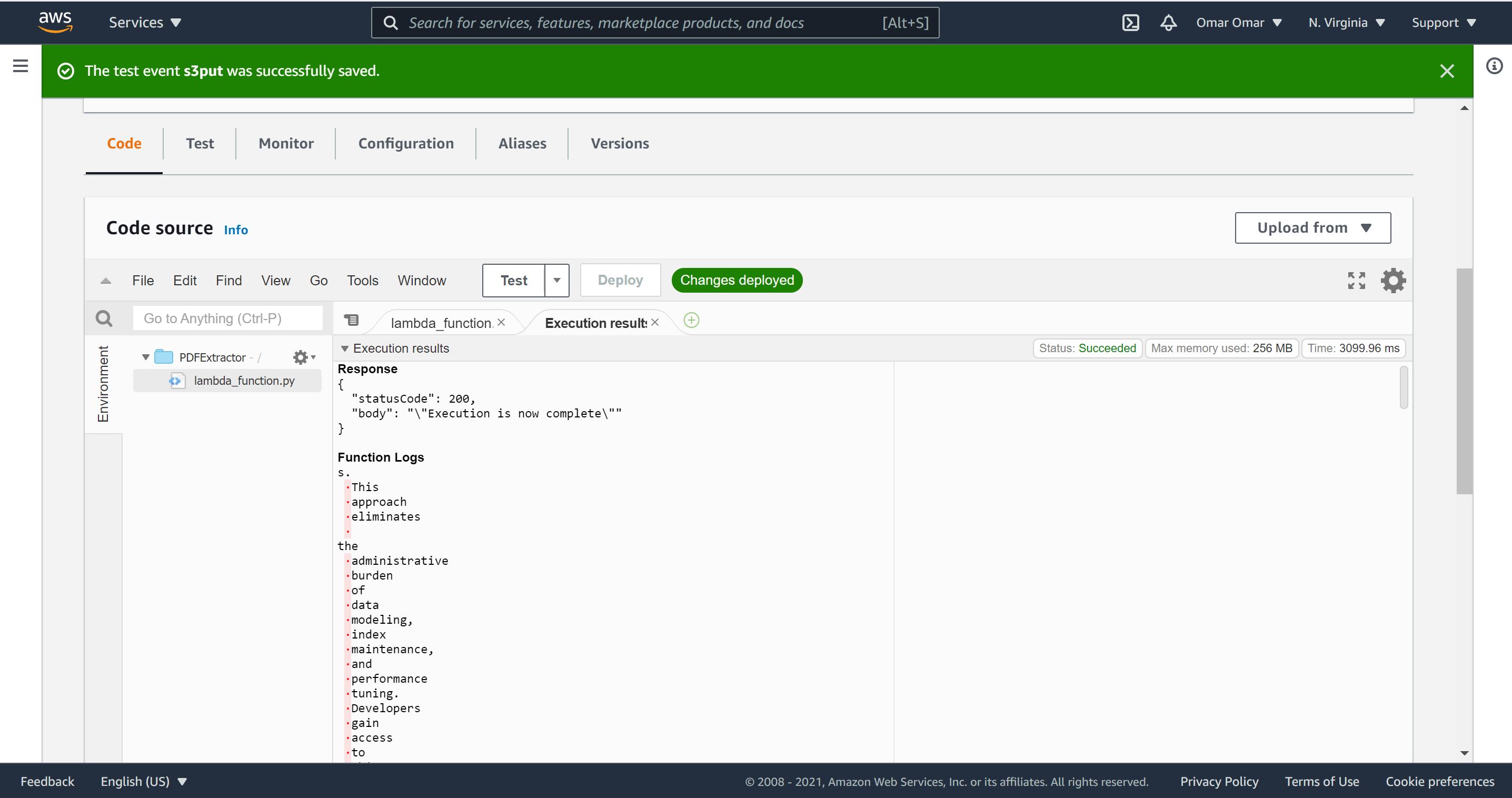Click the AWS logo
The height and width of the screenshot is (798, 1512).
(55, 22)
